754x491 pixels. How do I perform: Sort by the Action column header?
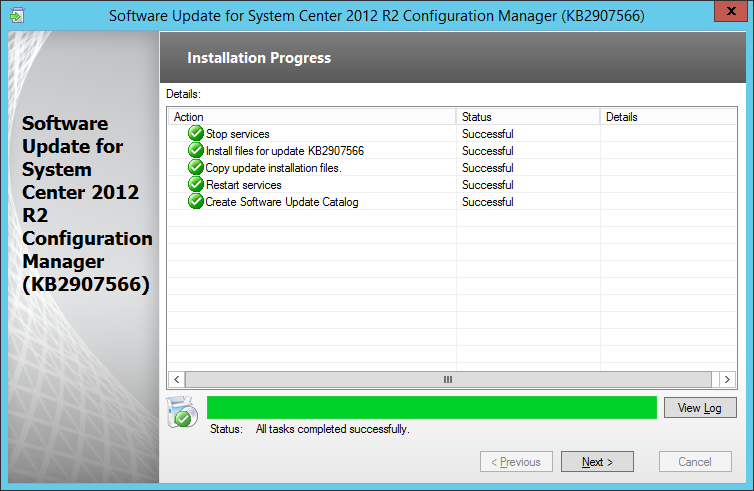(x=312, y=117)
